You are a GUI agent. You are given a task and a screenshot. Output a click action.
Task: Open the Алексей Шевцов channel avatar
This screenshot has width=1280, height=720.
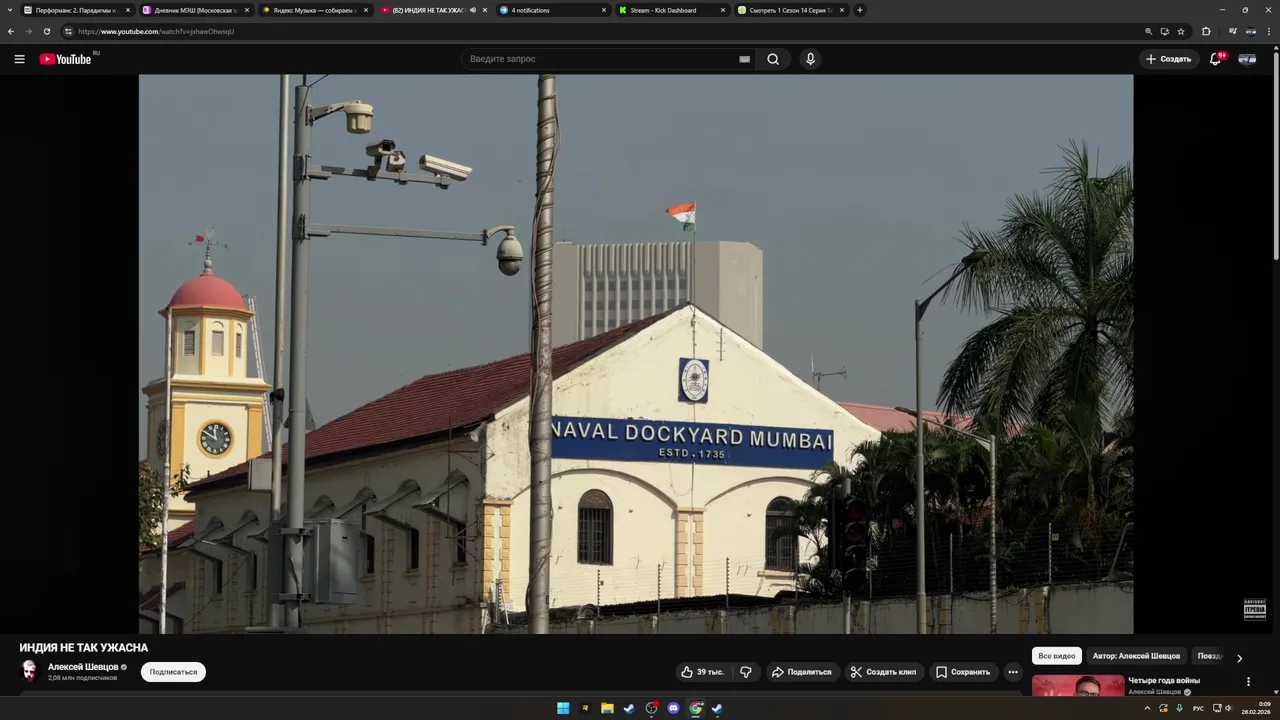click(x=29, y=671)
